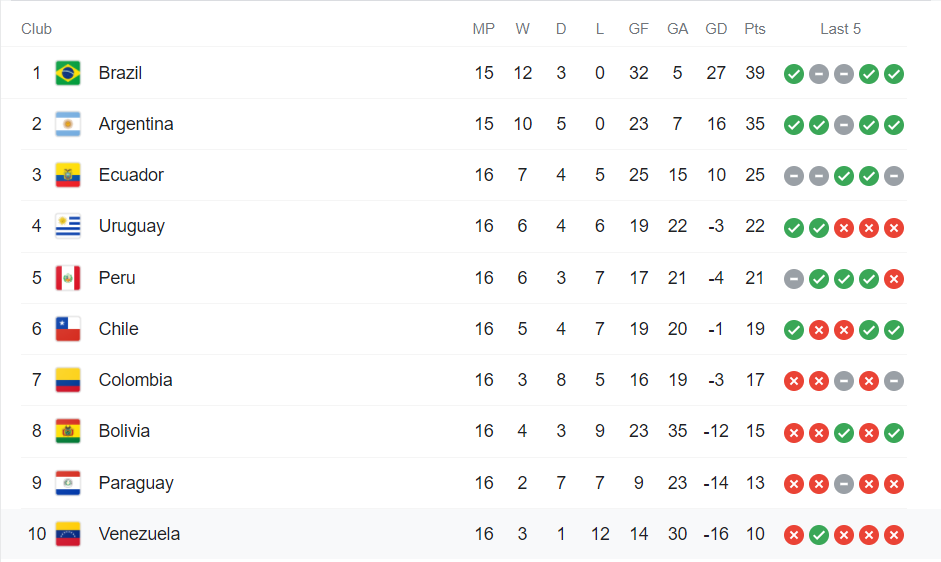Screen dimensions: 941x562
Task: Click the Last 5 column header
Action: pos(840,29)
